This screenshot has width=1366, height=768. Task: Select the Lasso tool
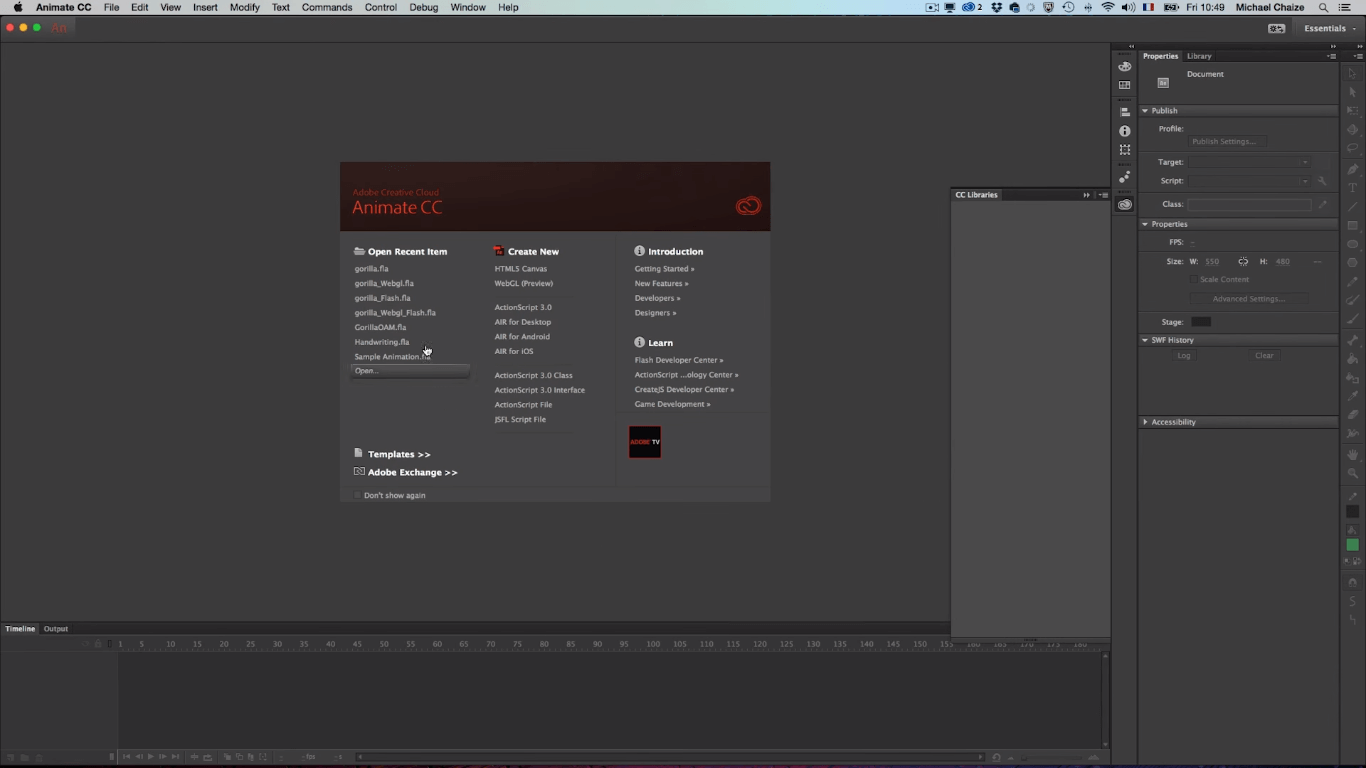pyautogui.click(x=1353, y=148)
